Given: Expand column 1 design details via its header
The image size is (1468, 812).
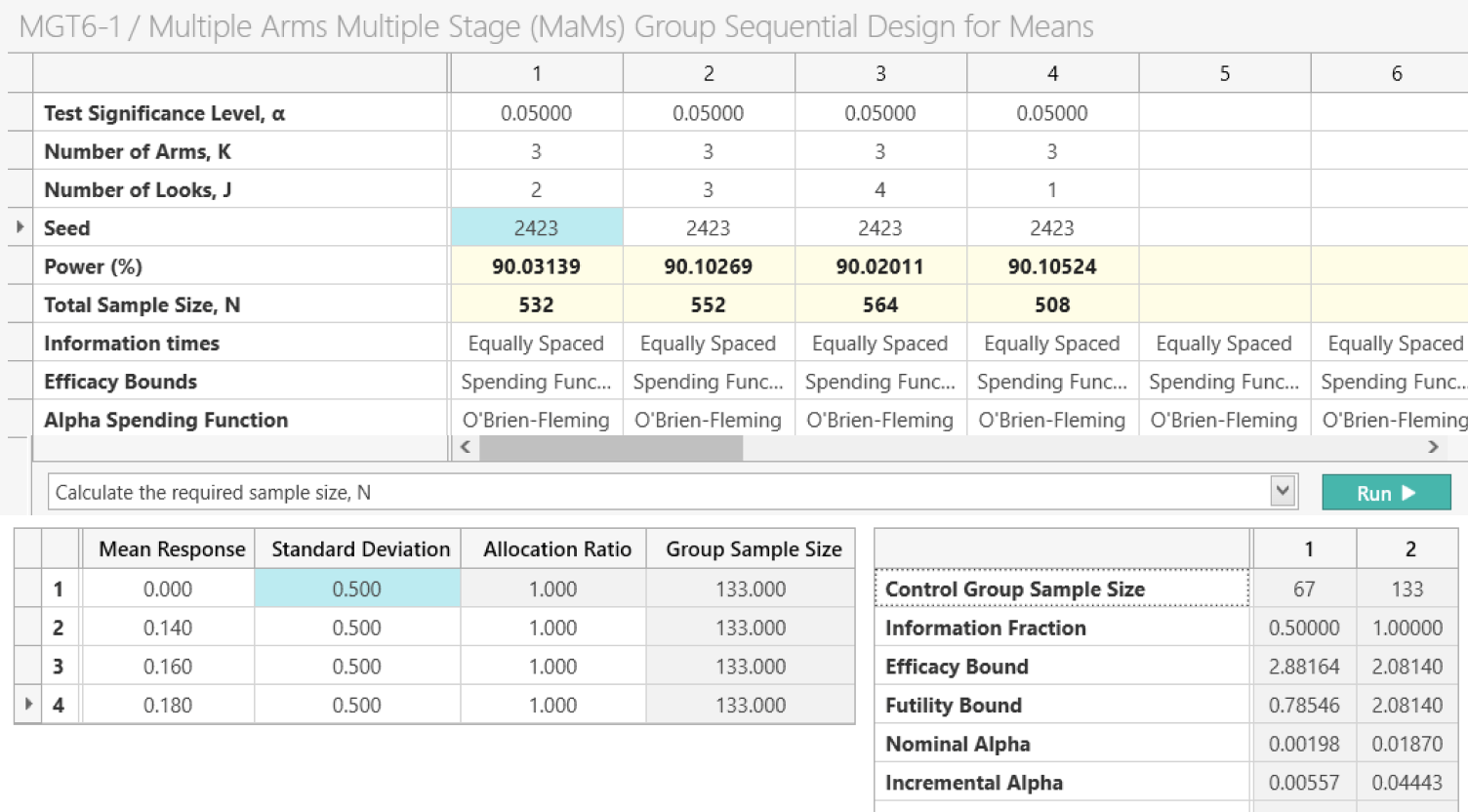Looking at the screenshot, I should pyautogui.click(x=535, y=72).
